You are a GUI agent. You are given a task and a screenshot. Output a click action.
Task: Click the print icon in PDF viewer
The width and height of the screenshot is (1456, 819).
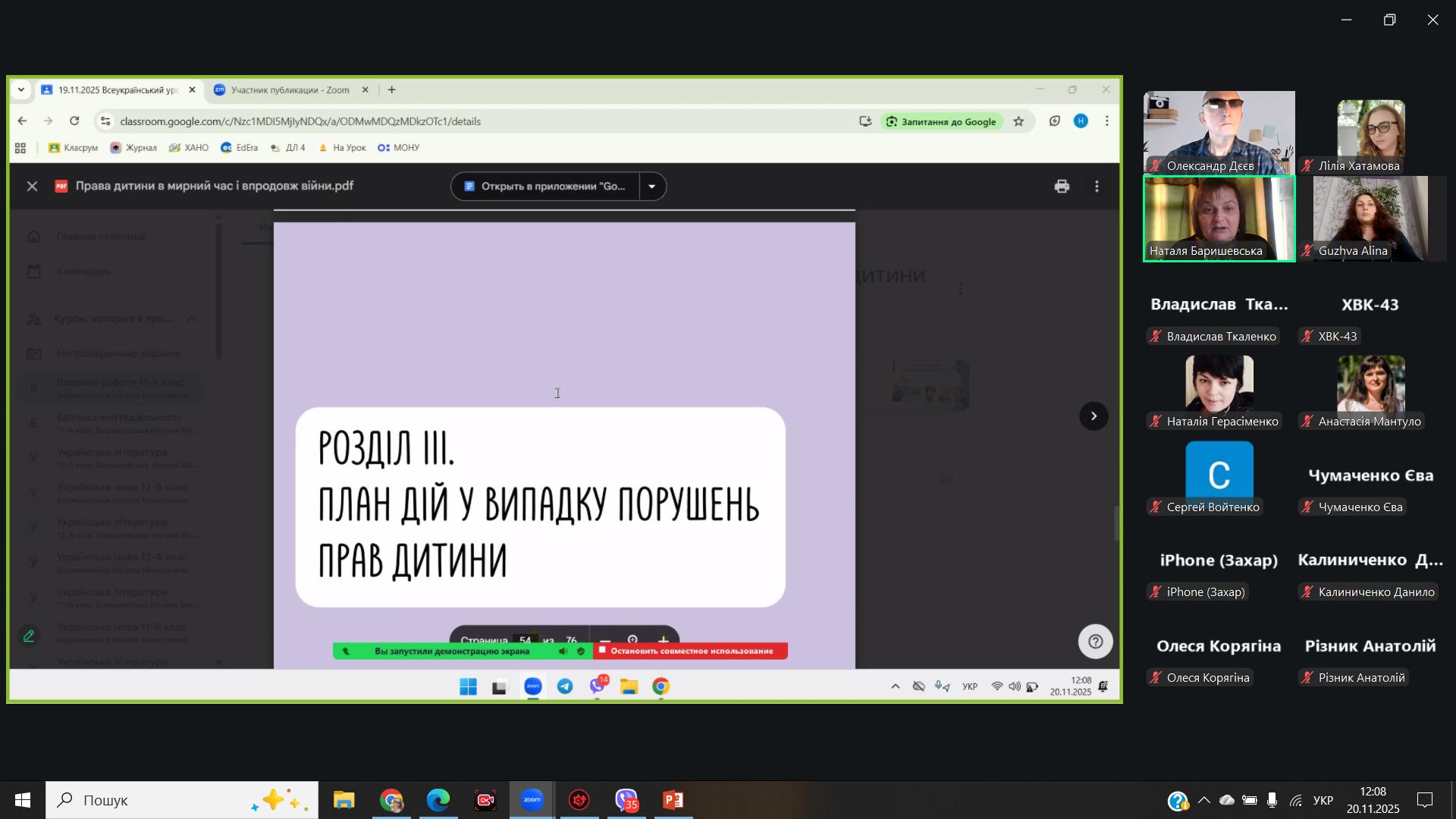pos(1062,187)
